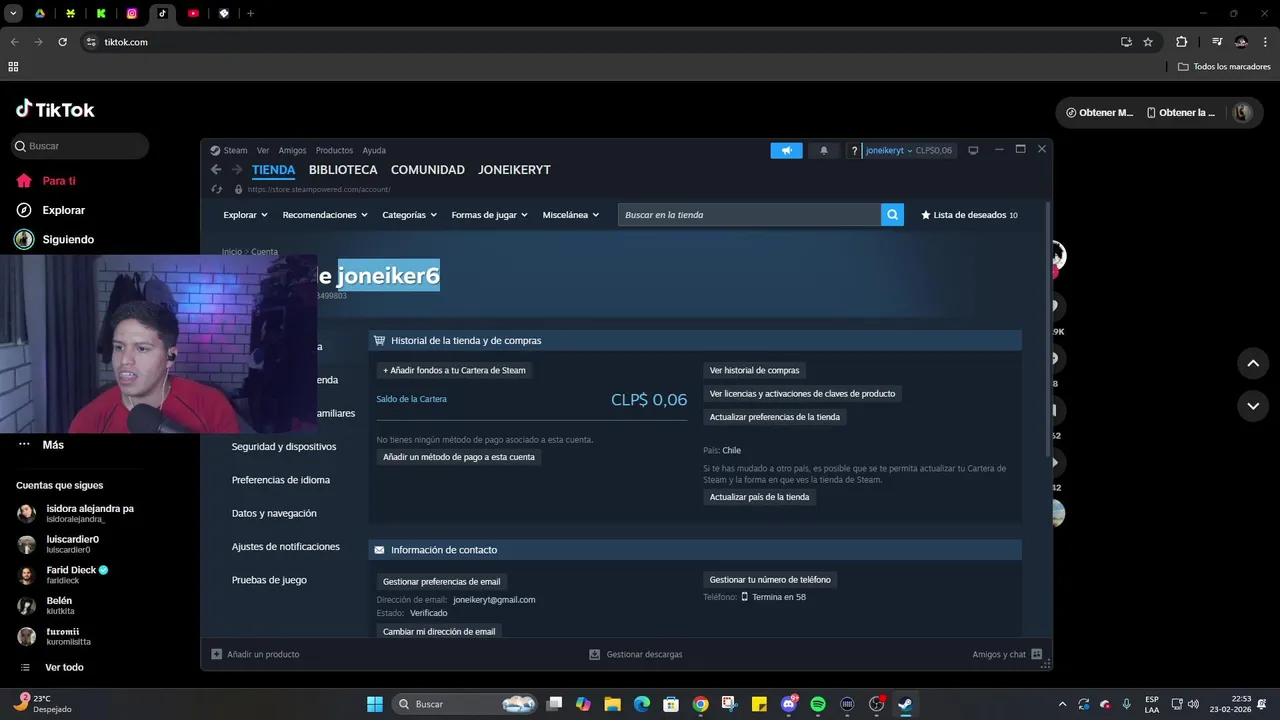The width and height of the screenshot is (1280, 720).
Task: Open Seguridad y dispositivos settings
Action: pos(284,446)
